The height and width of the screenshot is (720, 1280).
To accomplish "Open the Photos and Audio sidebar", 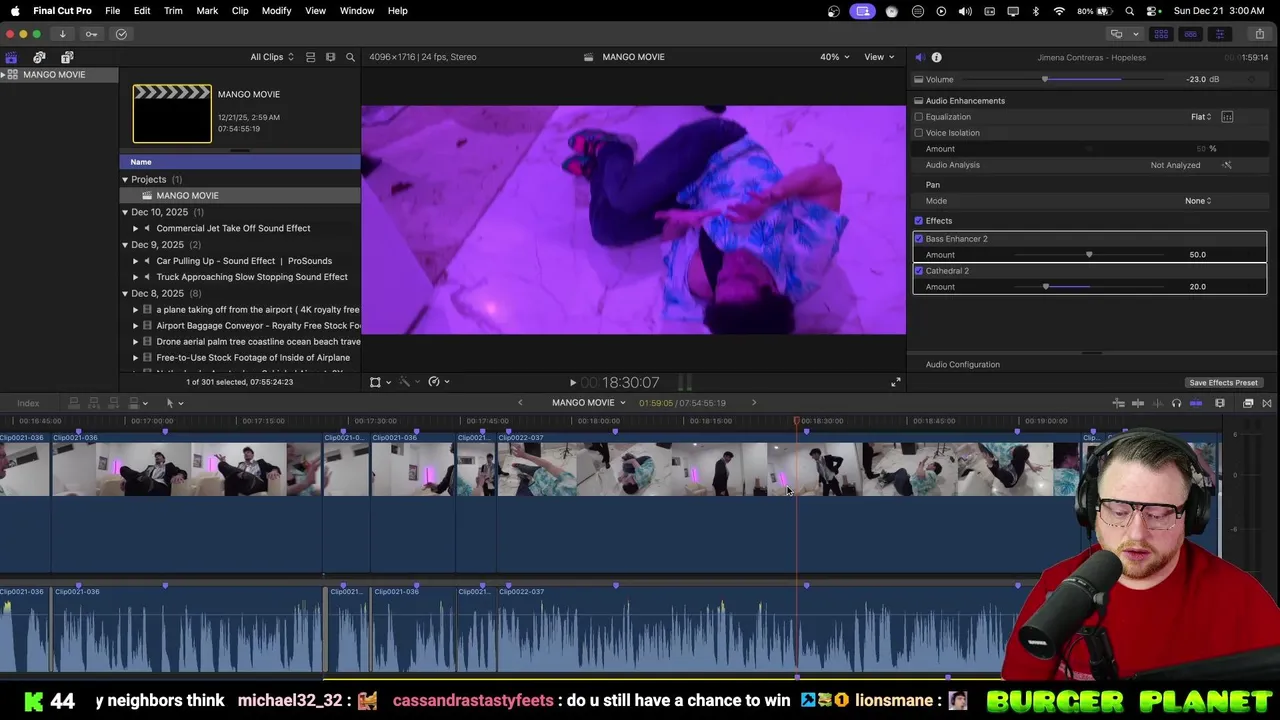I will 39,57.
